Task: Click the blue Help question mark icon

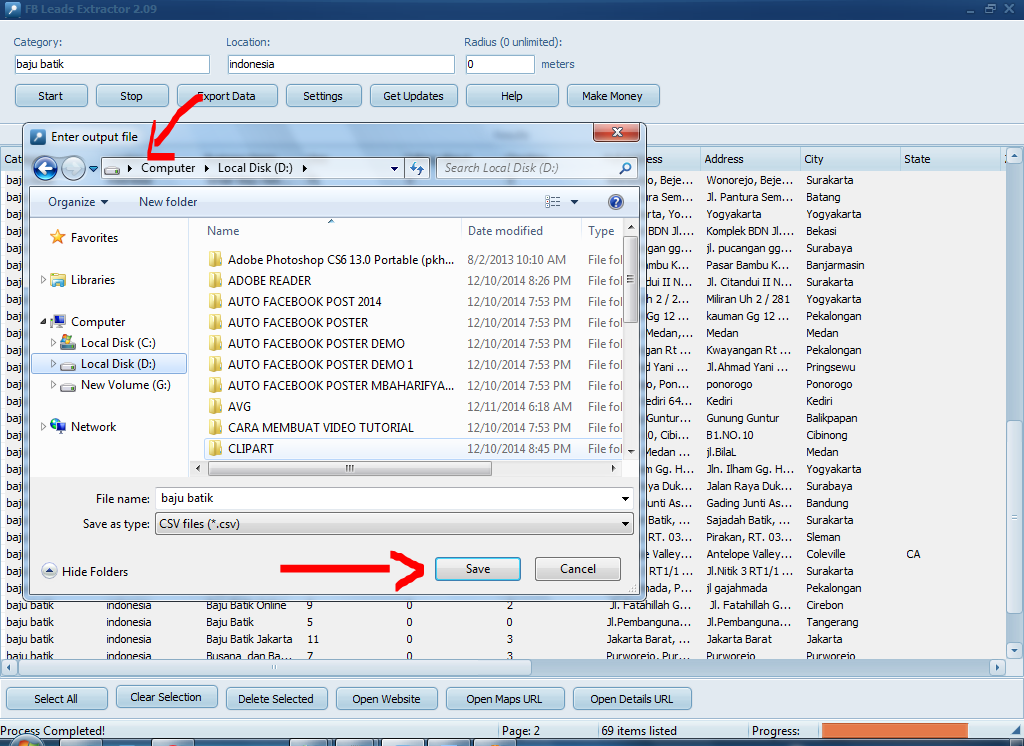Action: [x=615, y=202]
